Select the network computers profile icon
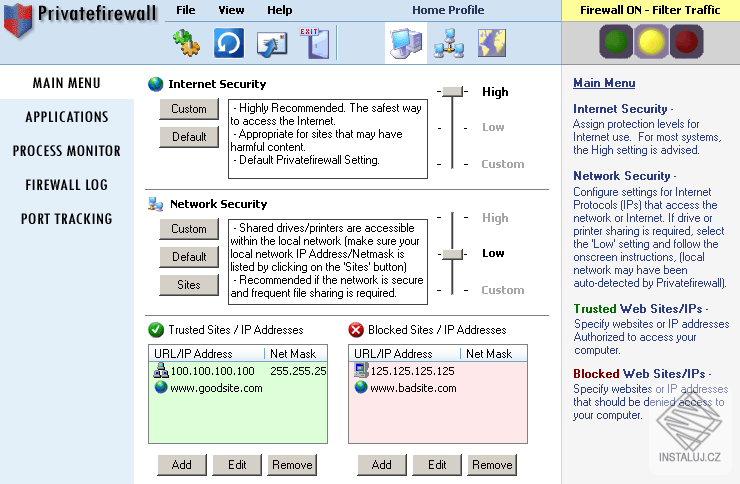This screenshot has width=740, height=484. click(449, 43)
